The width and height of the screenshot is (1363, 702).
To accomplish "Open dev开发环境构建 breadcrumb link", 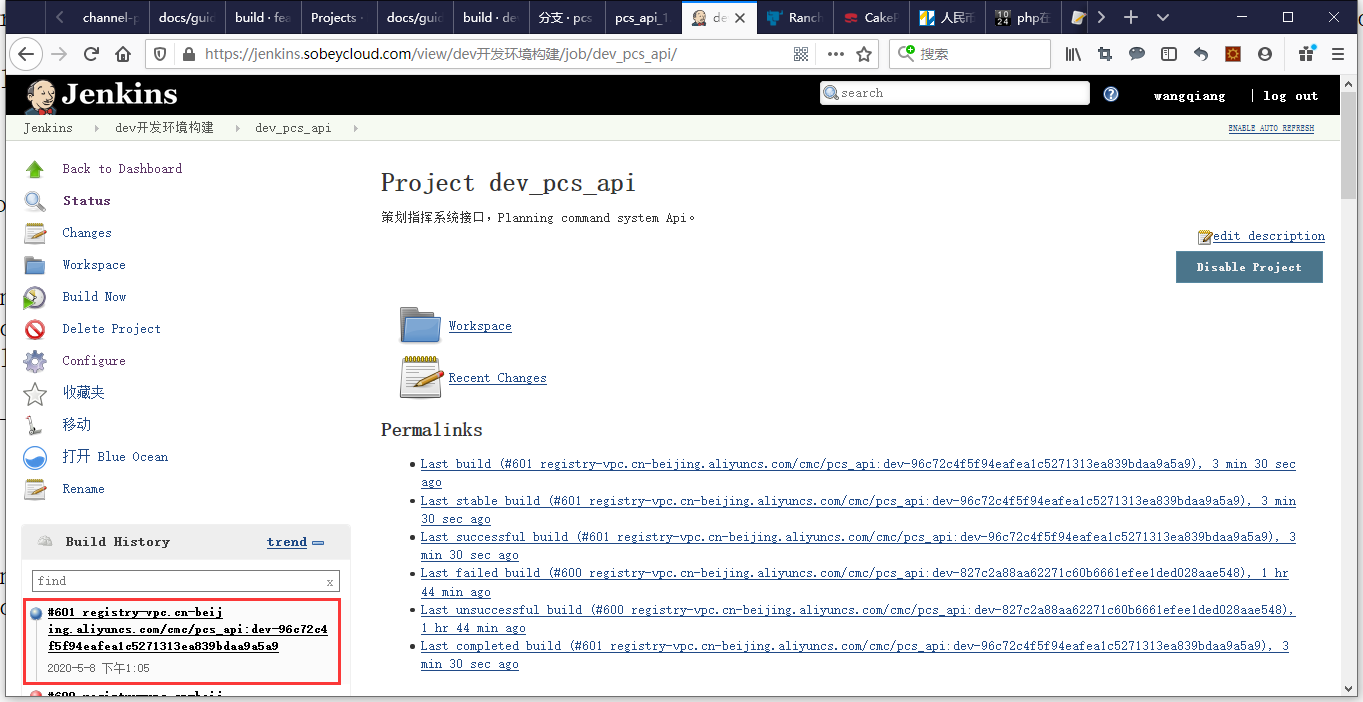I will 164,128.
